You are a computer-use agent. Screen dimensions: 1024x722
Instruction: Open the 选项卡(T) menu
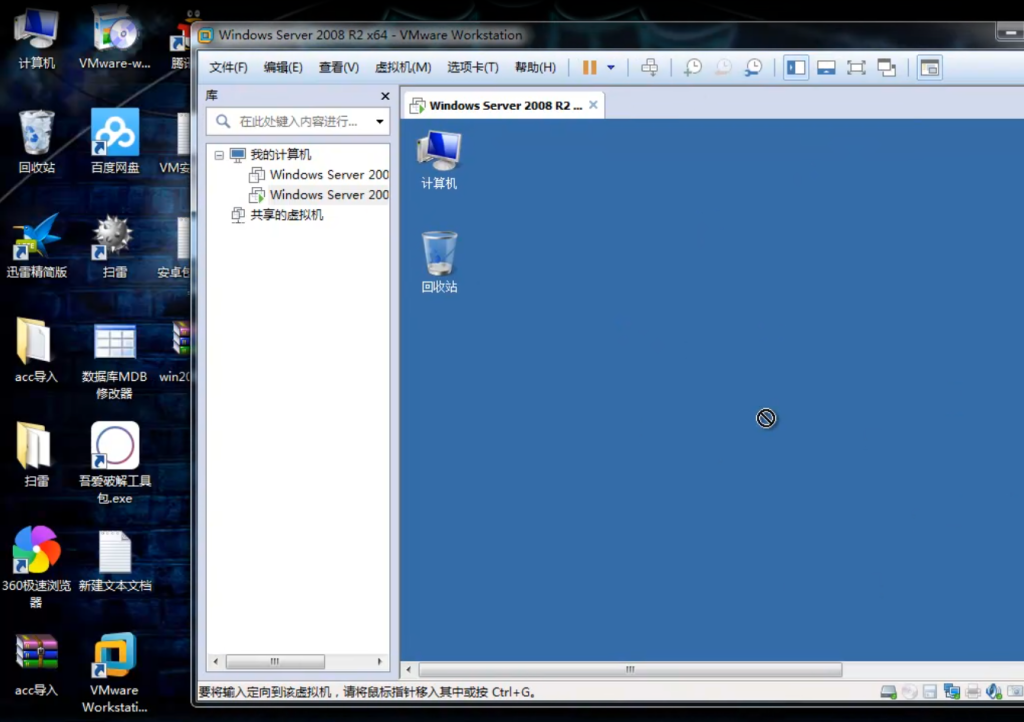coord(473,67)
